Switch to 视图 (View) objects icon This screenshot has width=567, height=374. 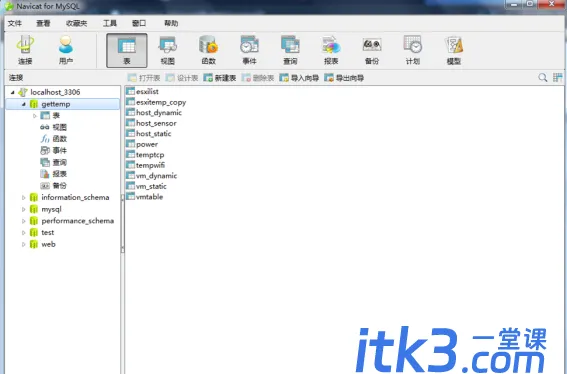[167, 50]
